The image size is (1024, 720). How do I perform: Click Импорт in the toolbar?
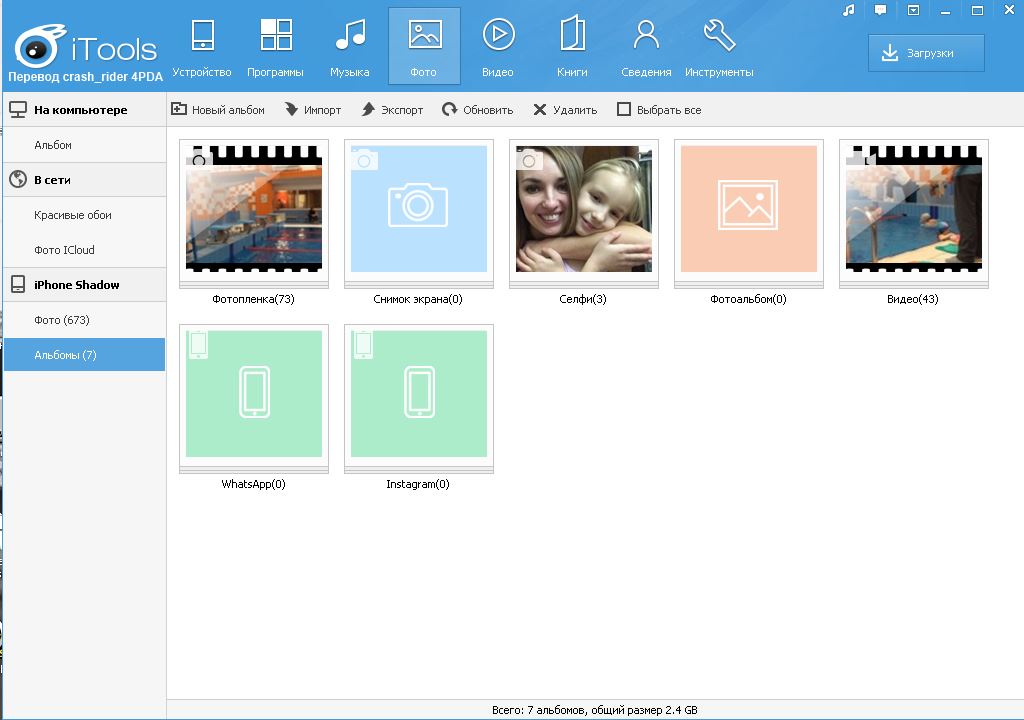click(x=313, y=110)
